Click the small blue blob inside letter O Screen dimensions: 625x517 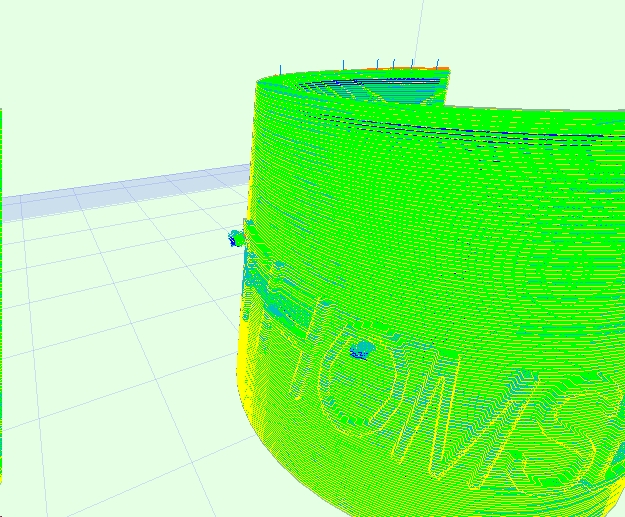[x=360, y=350]
